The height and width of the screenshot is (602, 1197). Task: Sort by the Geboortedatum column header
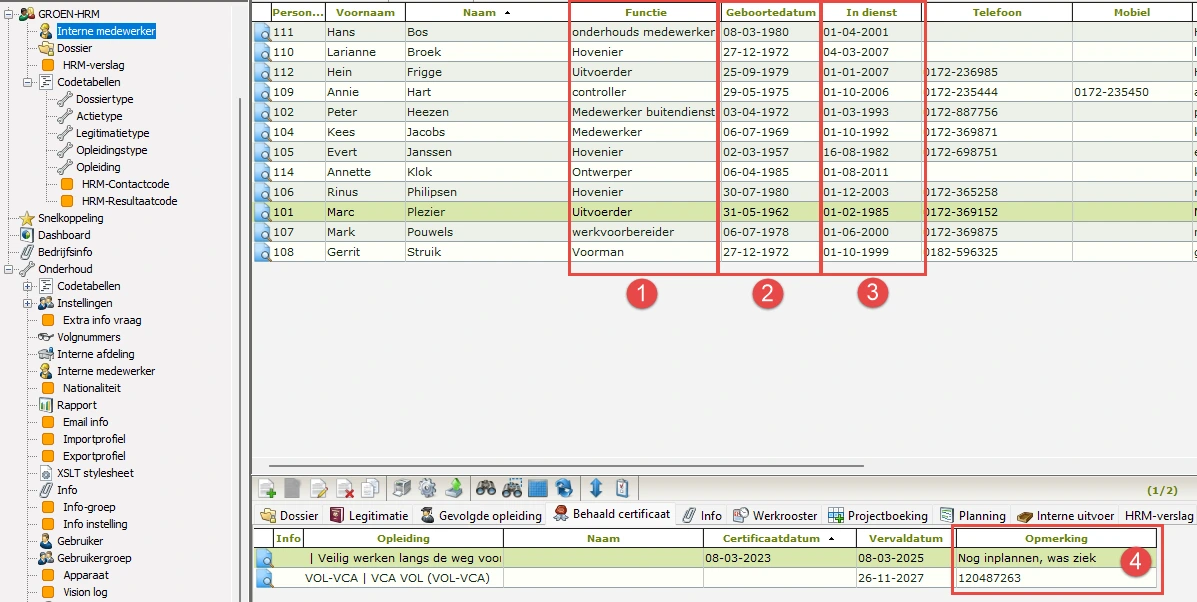pos(768,13)
